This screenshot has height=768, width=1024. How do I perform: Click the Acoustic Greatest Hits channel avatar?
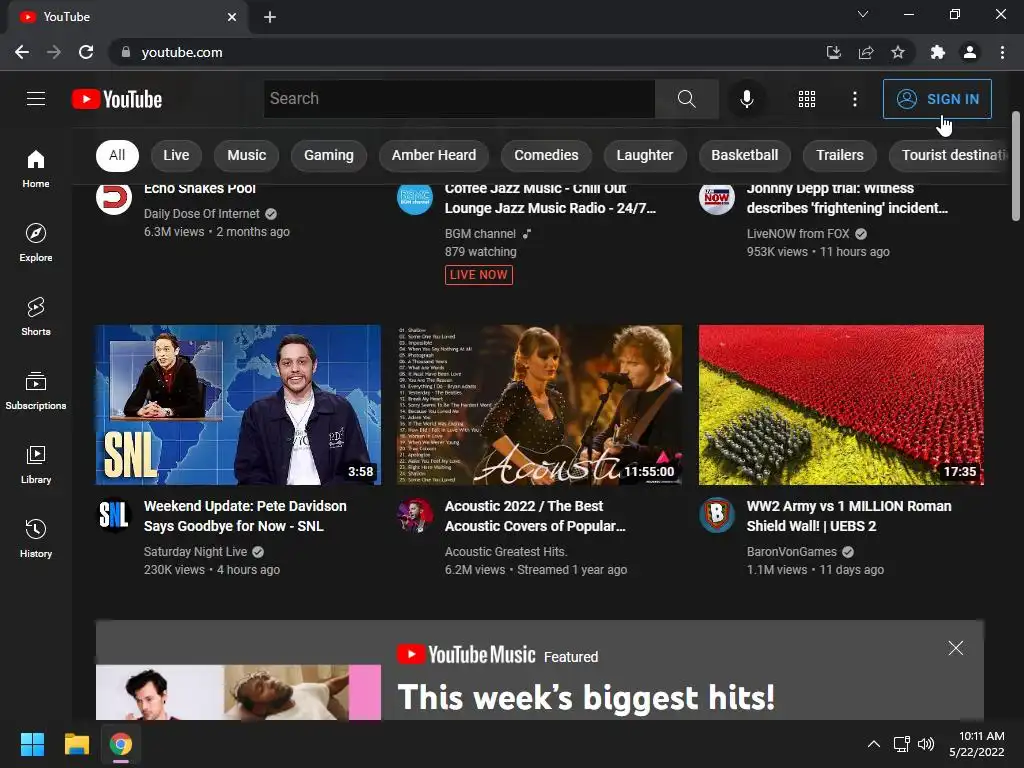[x=415, y=515]
